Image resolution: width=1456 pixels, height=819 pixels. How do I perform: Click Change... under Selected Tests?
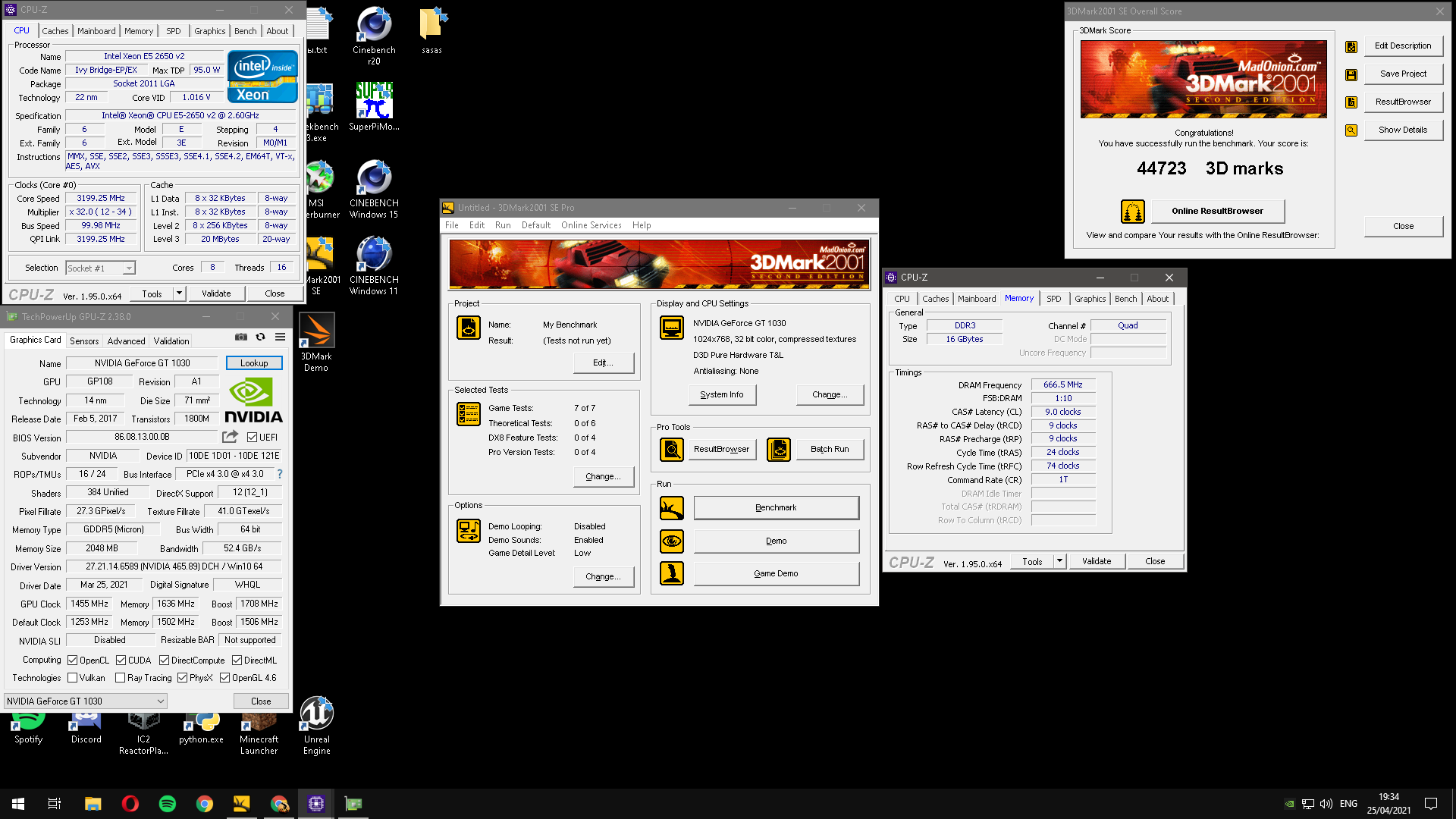(603, 476)
